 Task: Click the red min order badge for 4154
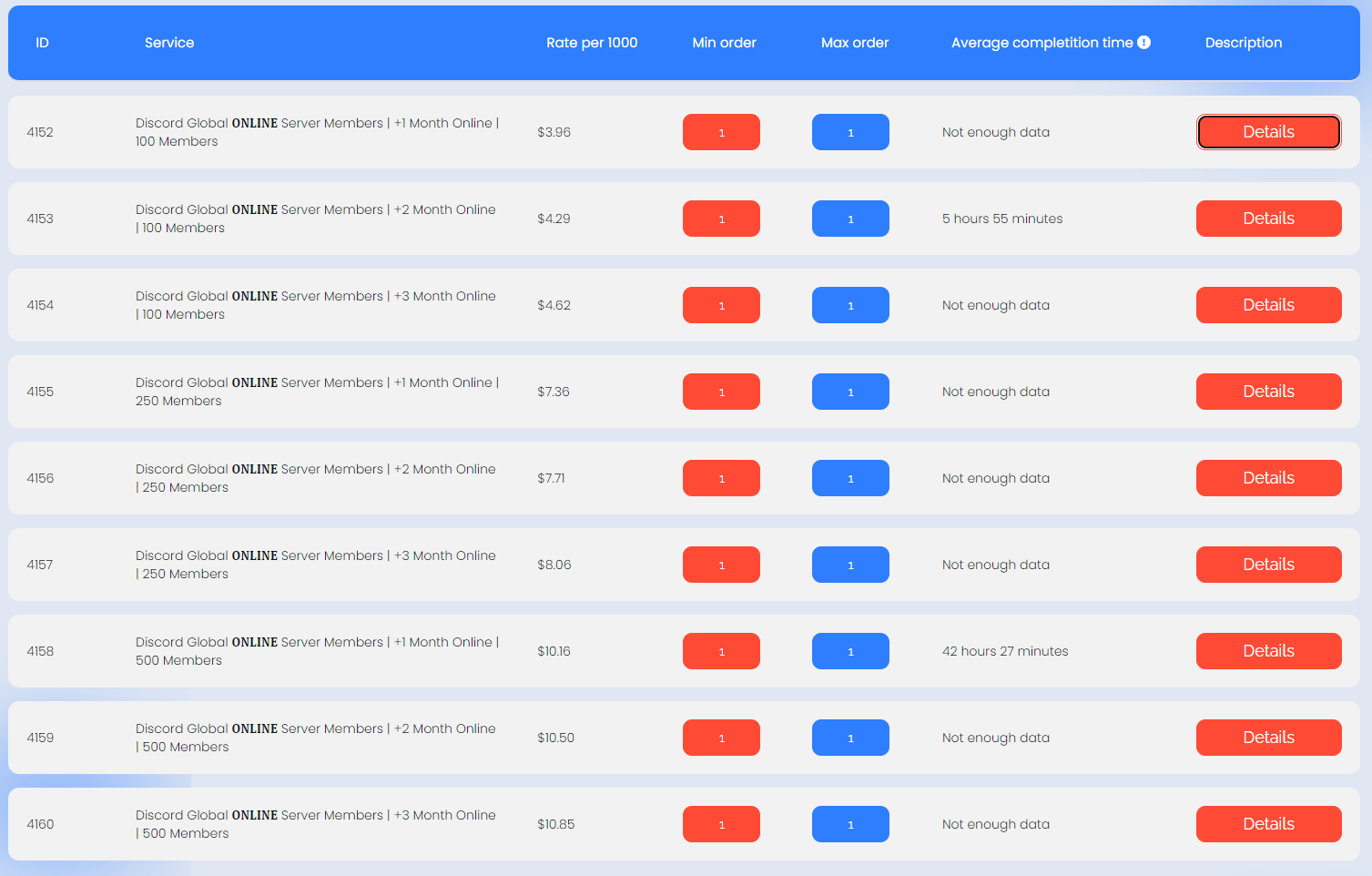(x=721, y=305)
